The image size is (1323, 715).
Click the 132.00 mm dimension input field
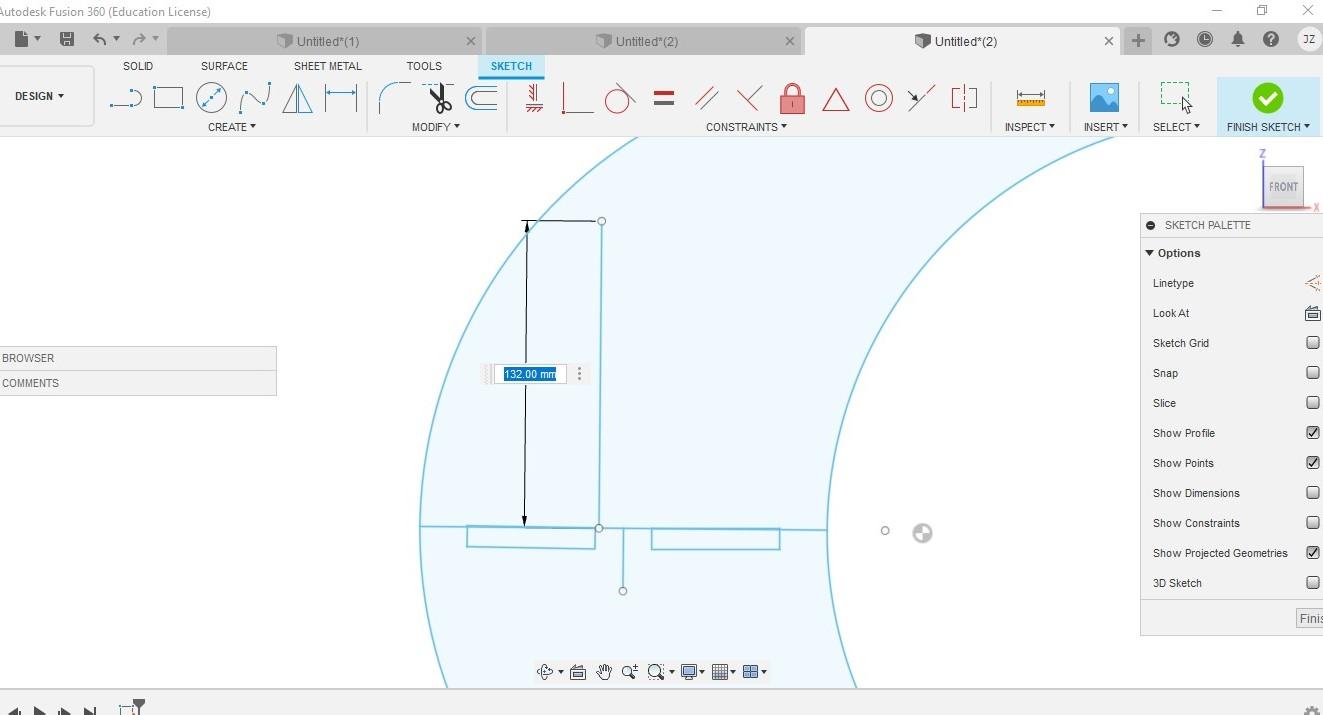coord(530,374)
